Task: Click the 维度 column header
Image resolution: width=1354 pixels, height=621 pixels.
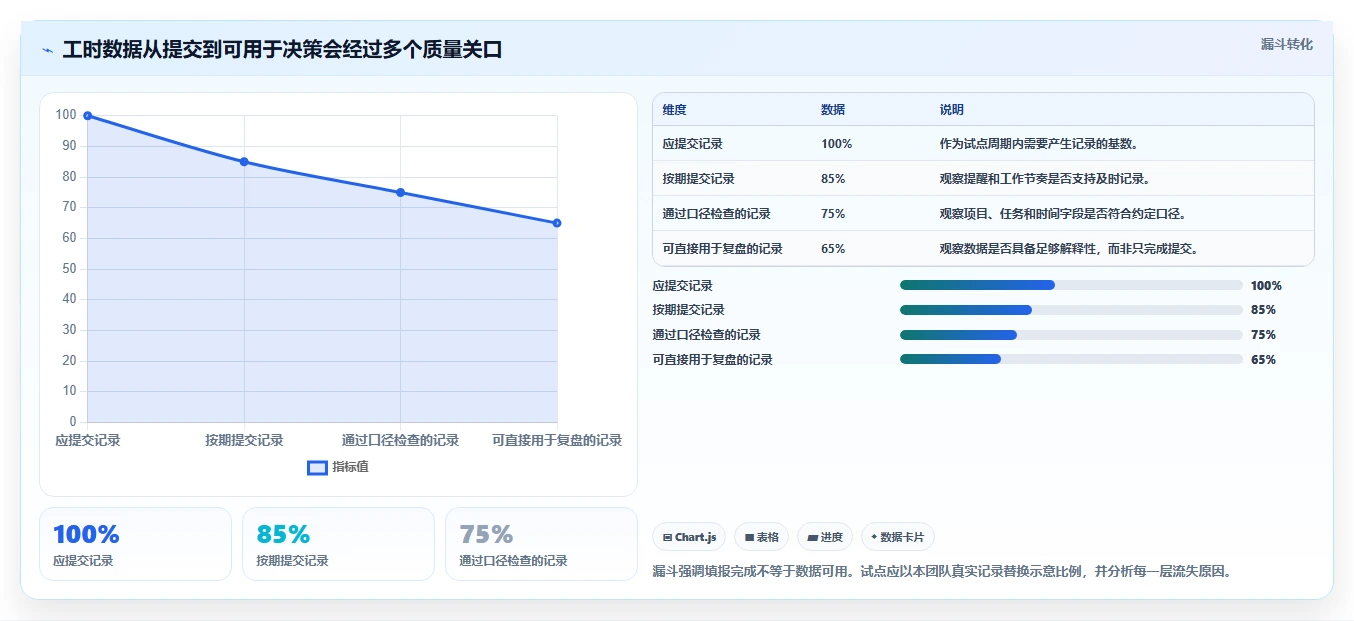Action: click(x=674, y=110)
